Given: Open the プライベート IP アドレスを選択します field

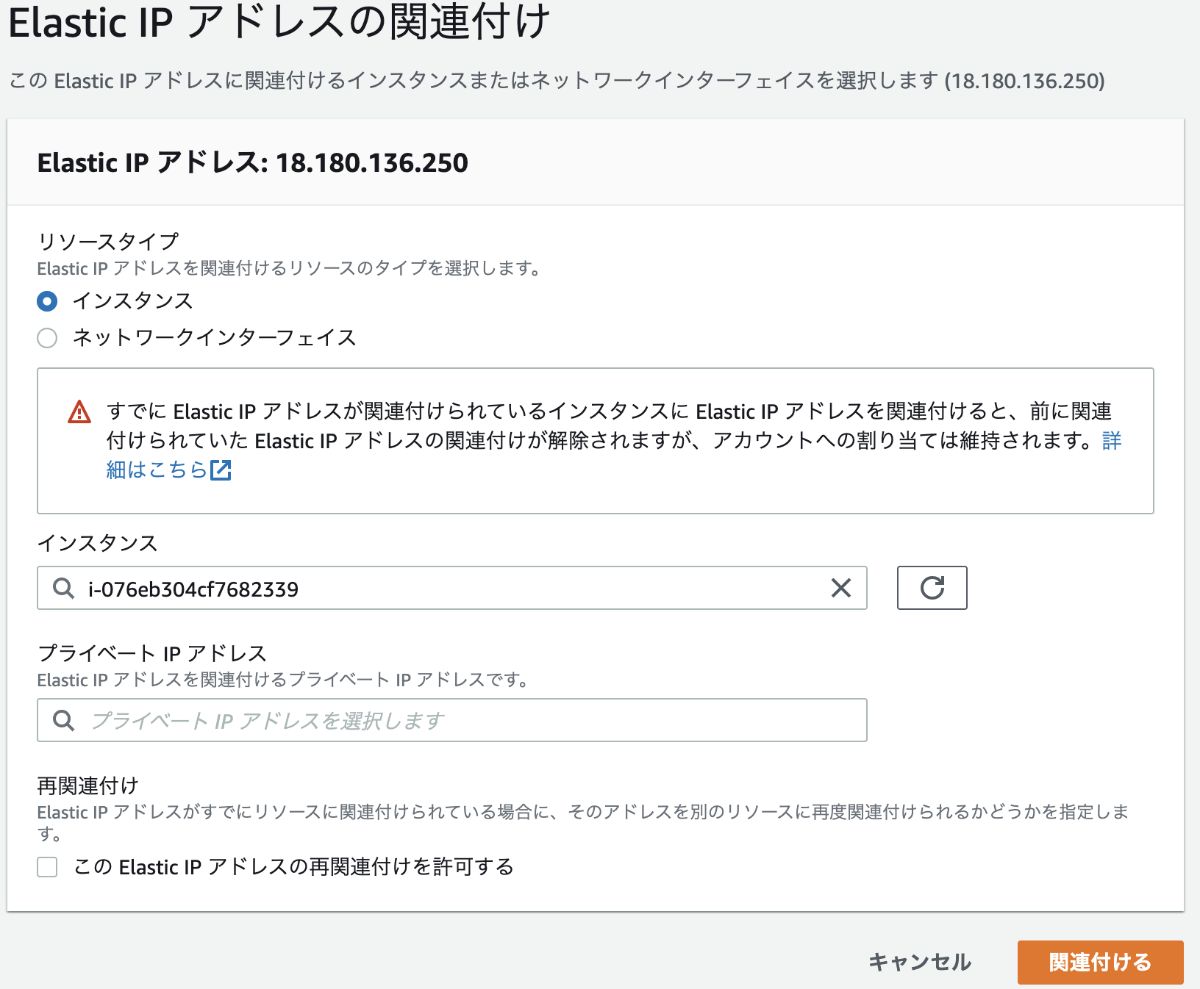Looking at the screenshot, I should 452,720.
